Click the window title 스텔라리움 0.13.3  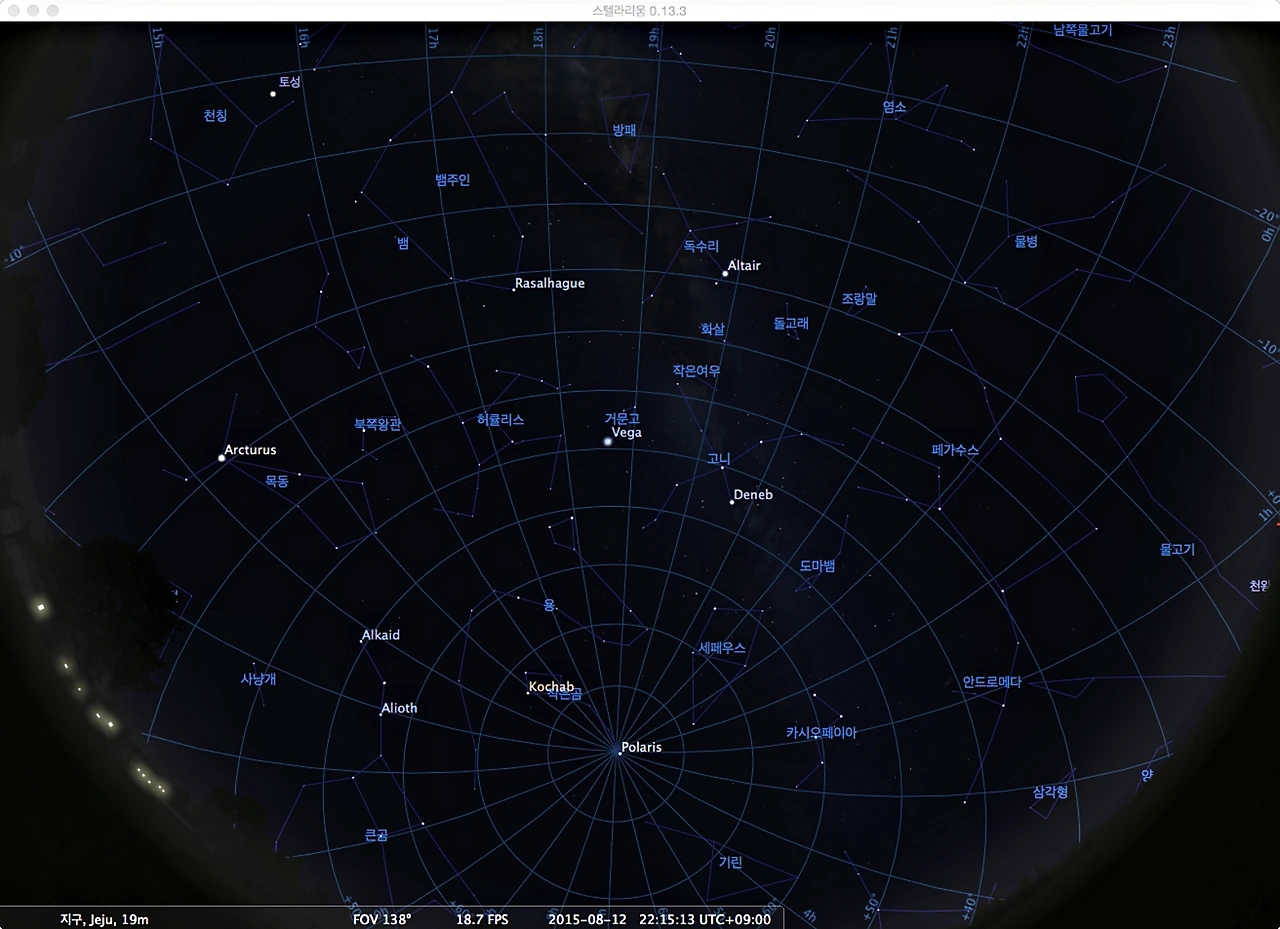point(639,10)
